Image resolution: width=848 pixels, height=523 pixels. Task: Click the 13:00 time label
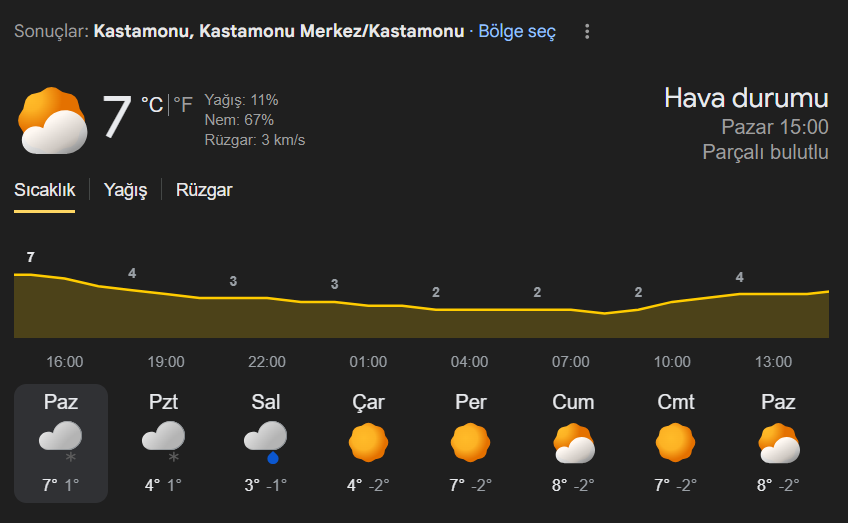(x=773, y=361)
